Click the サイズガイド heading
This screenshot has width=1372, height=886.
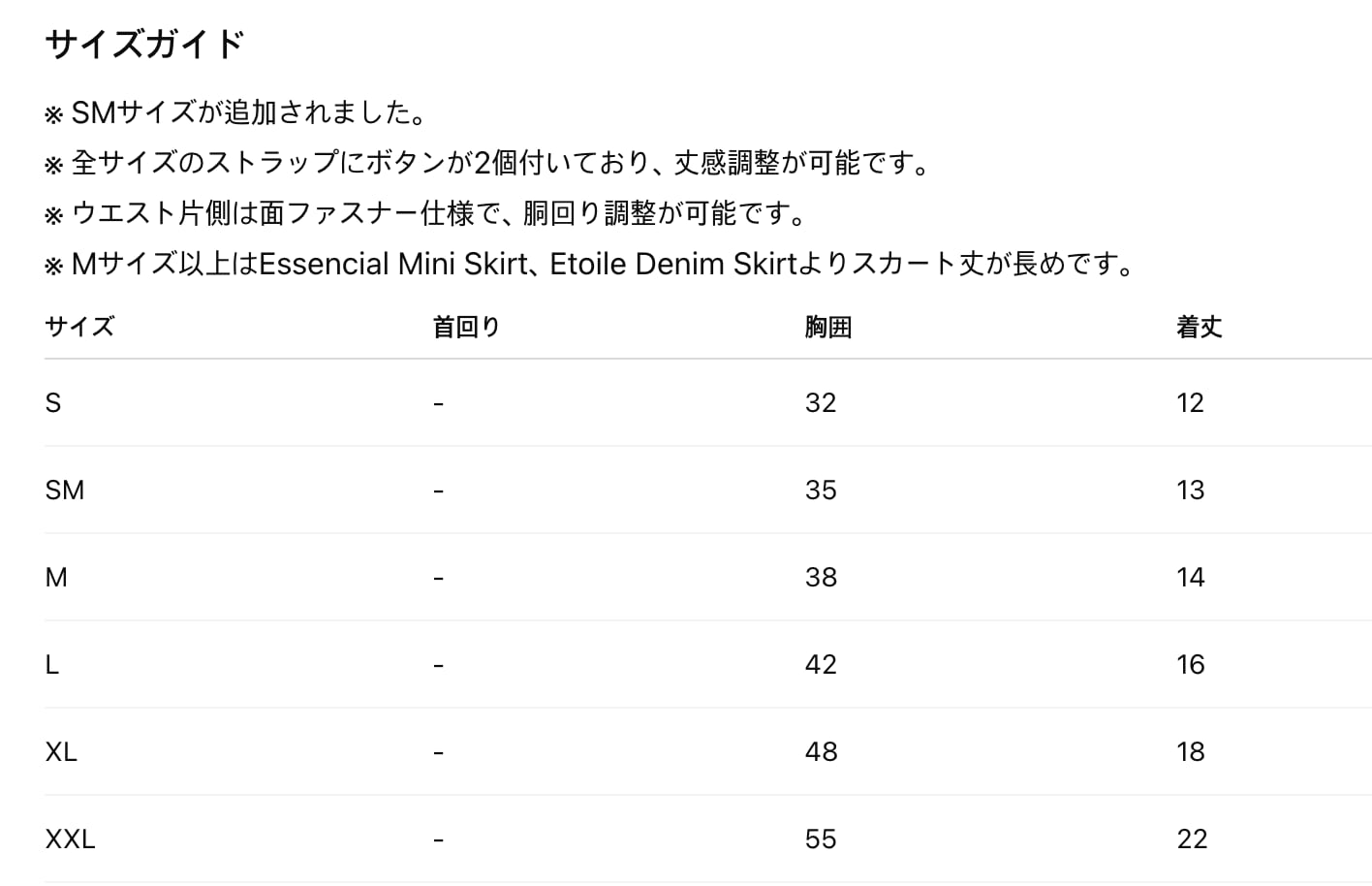(x=144, y=45)
